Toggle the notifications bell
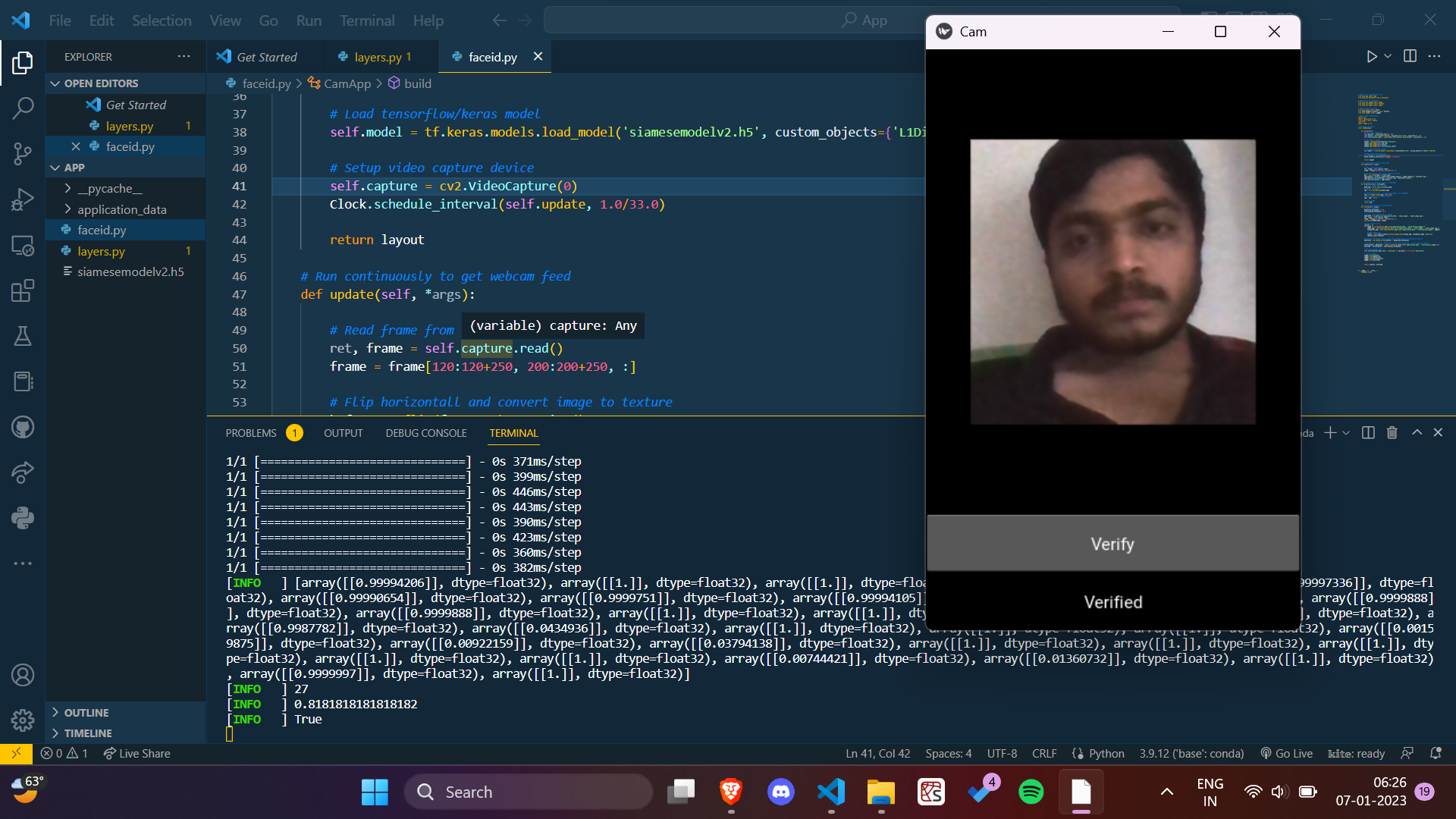 (1437, 753)
